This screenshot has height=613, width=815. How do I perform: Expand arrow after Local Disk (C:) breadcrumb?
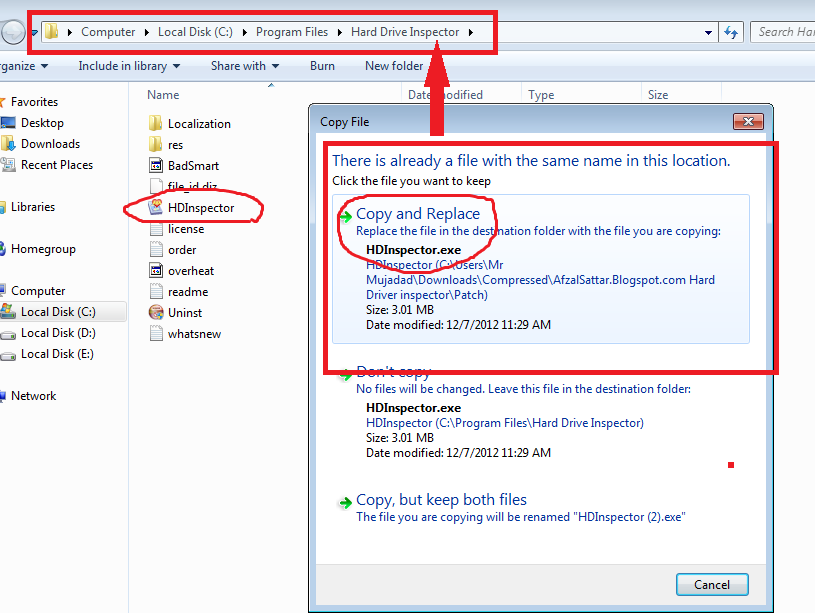pyautogui.click(x=244, y=32)
